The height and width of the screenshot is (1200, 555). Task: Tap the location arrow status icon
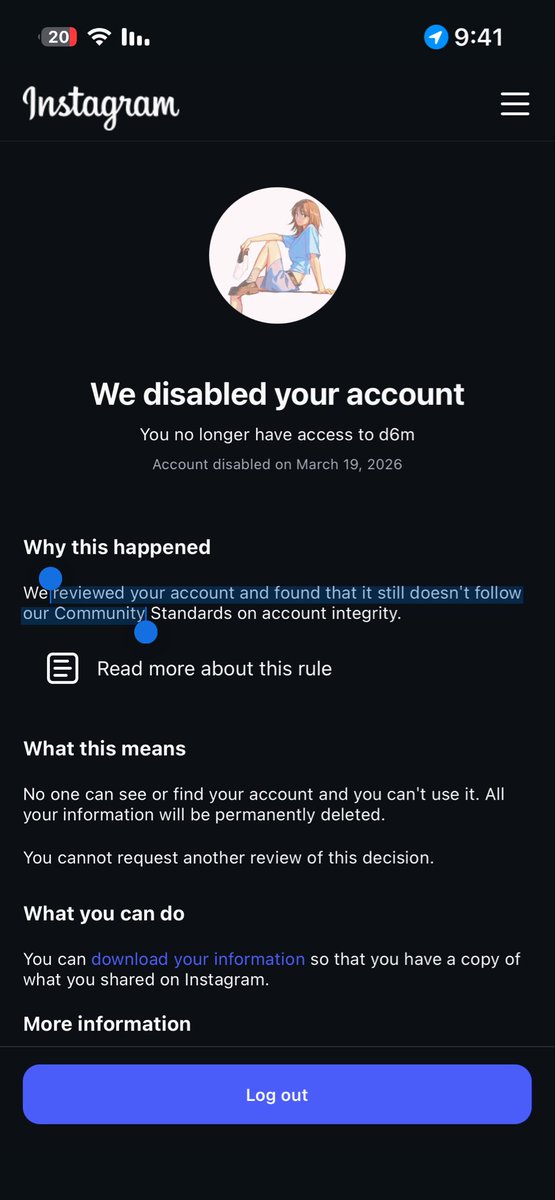point(435,38)
